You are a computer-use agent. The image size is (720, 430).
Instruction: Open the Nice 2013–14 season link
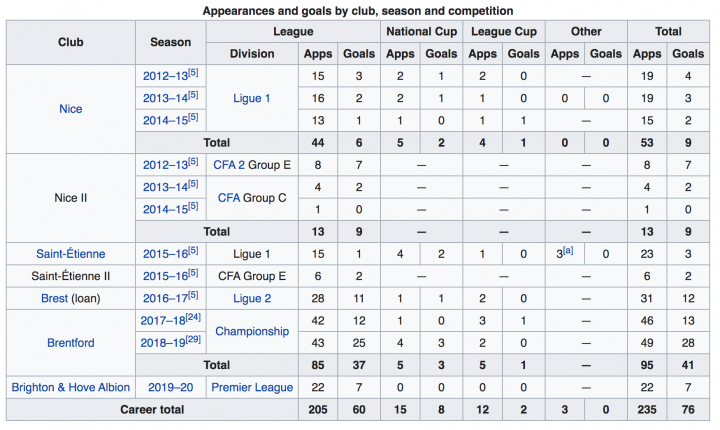[165, 98]
